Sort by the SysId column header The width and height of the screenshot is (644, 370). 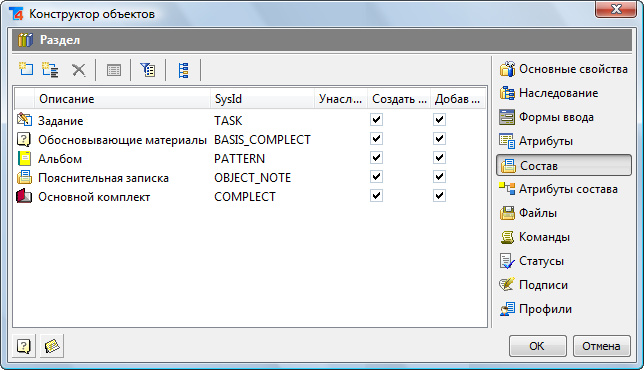click(x=262, y=99)
